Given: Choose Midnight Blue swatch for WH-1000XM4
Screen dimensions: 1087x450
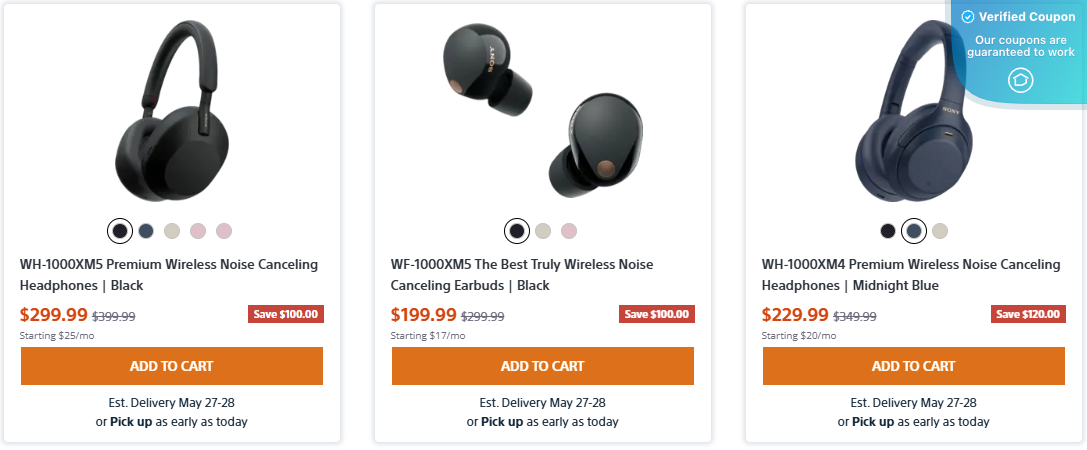Looking at the screenshot, I should pos(913,231).
